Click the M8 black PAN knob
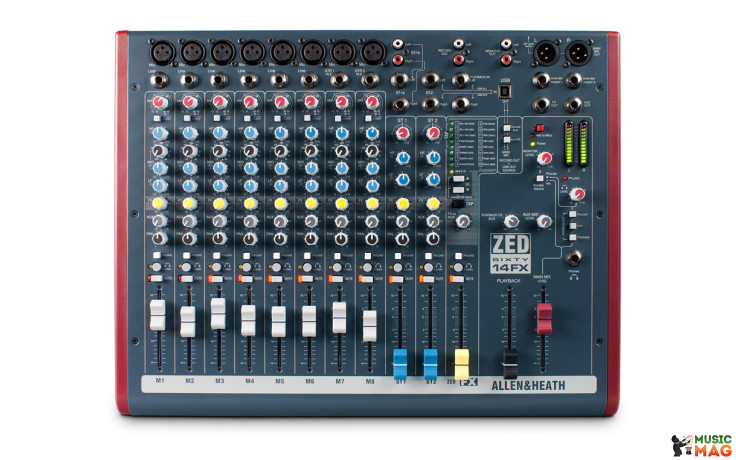736x460 pixels. 371,239
